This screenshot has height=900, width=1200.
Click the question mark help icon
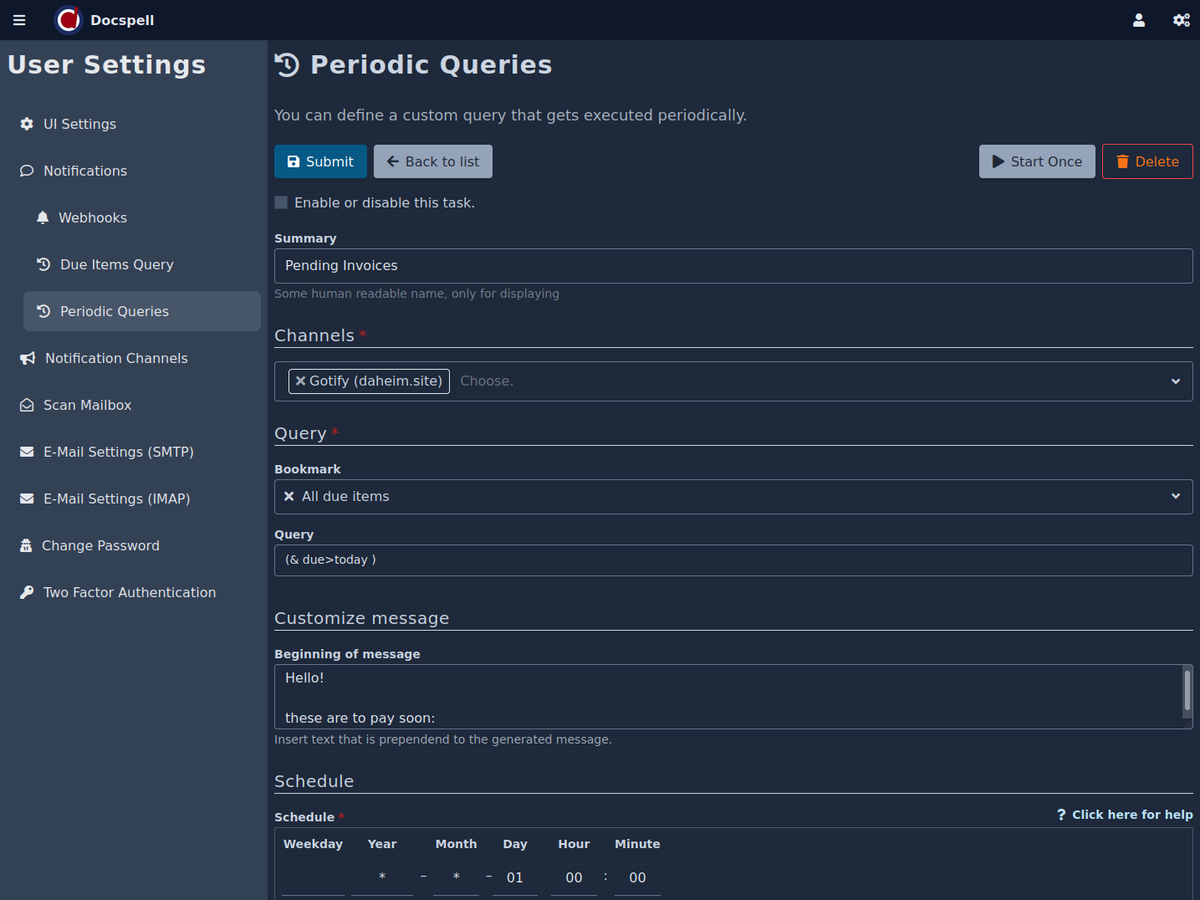coord(1061,815)
